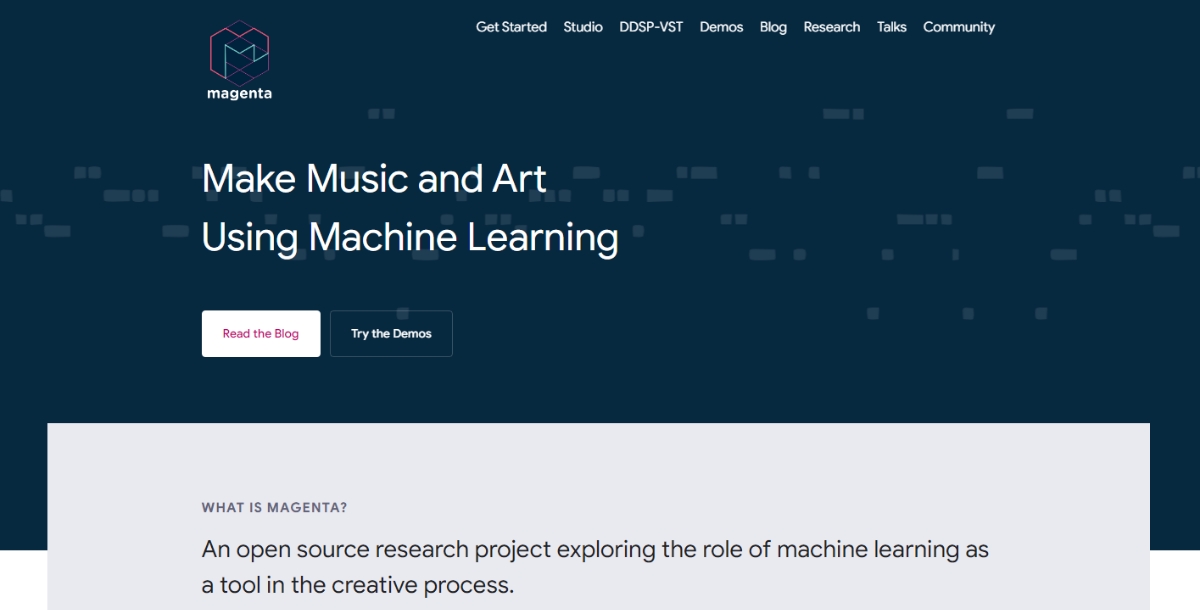Open the DDSP-VST menu item

[x=651, y=27]
